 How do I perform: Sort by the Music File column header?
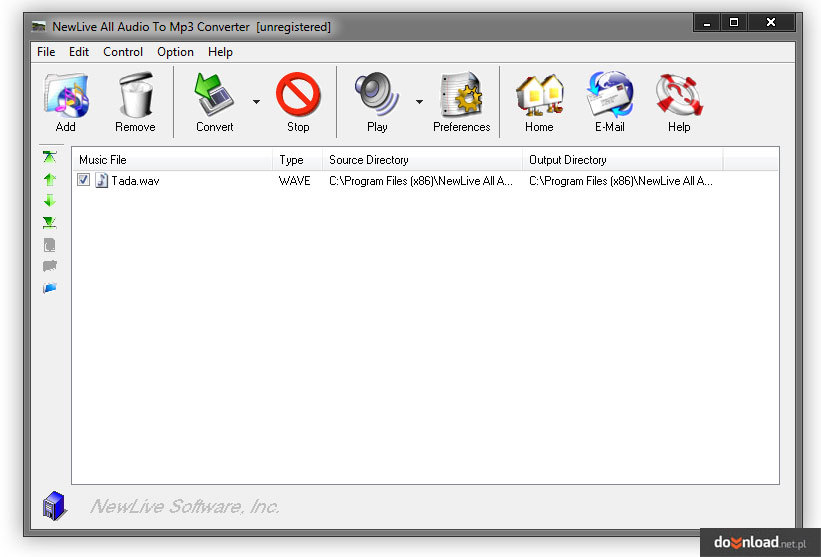tap(172, 160)
